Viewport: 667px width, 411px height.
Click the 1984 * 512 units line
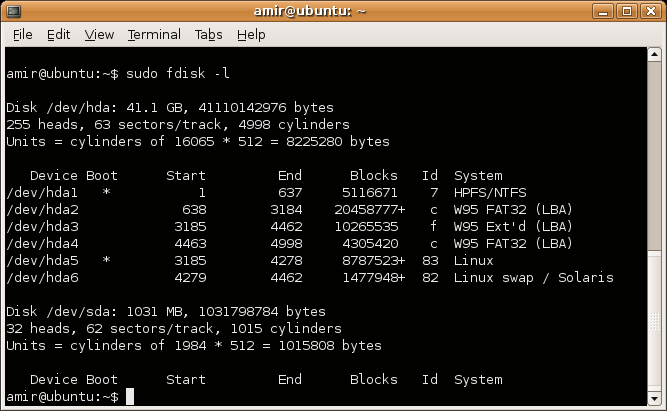click(194, 345)
